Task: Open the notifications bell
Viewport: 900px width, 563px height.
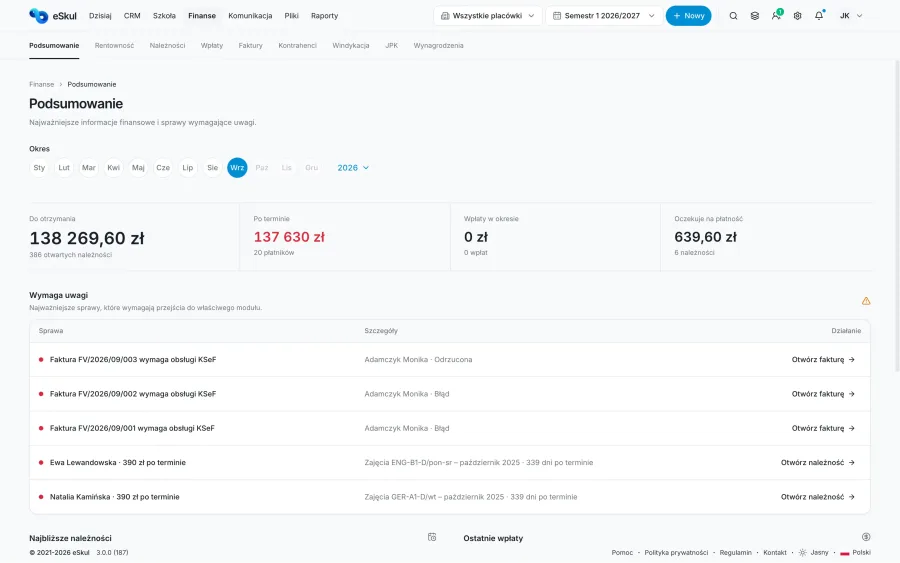Action: click(819, 15)
